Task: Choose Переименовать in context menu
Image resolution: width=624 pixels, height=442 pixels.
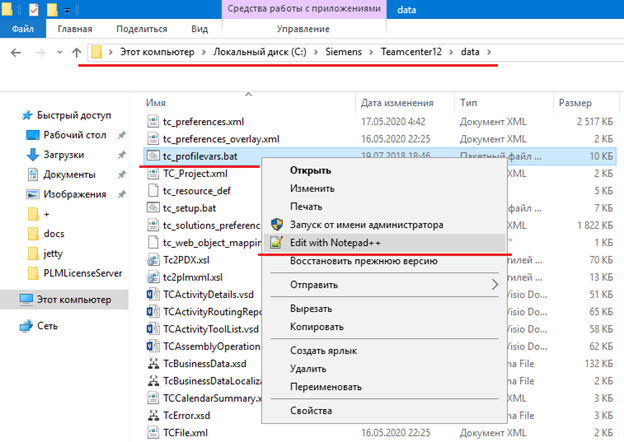Action: [x=326, y=387]
